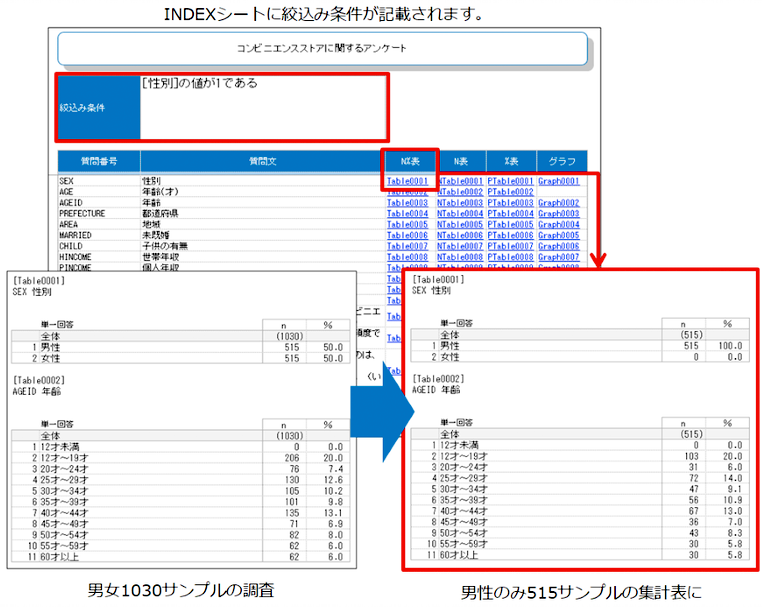
Task: Select the グラフ column header
Action: (x=562, y=161)
